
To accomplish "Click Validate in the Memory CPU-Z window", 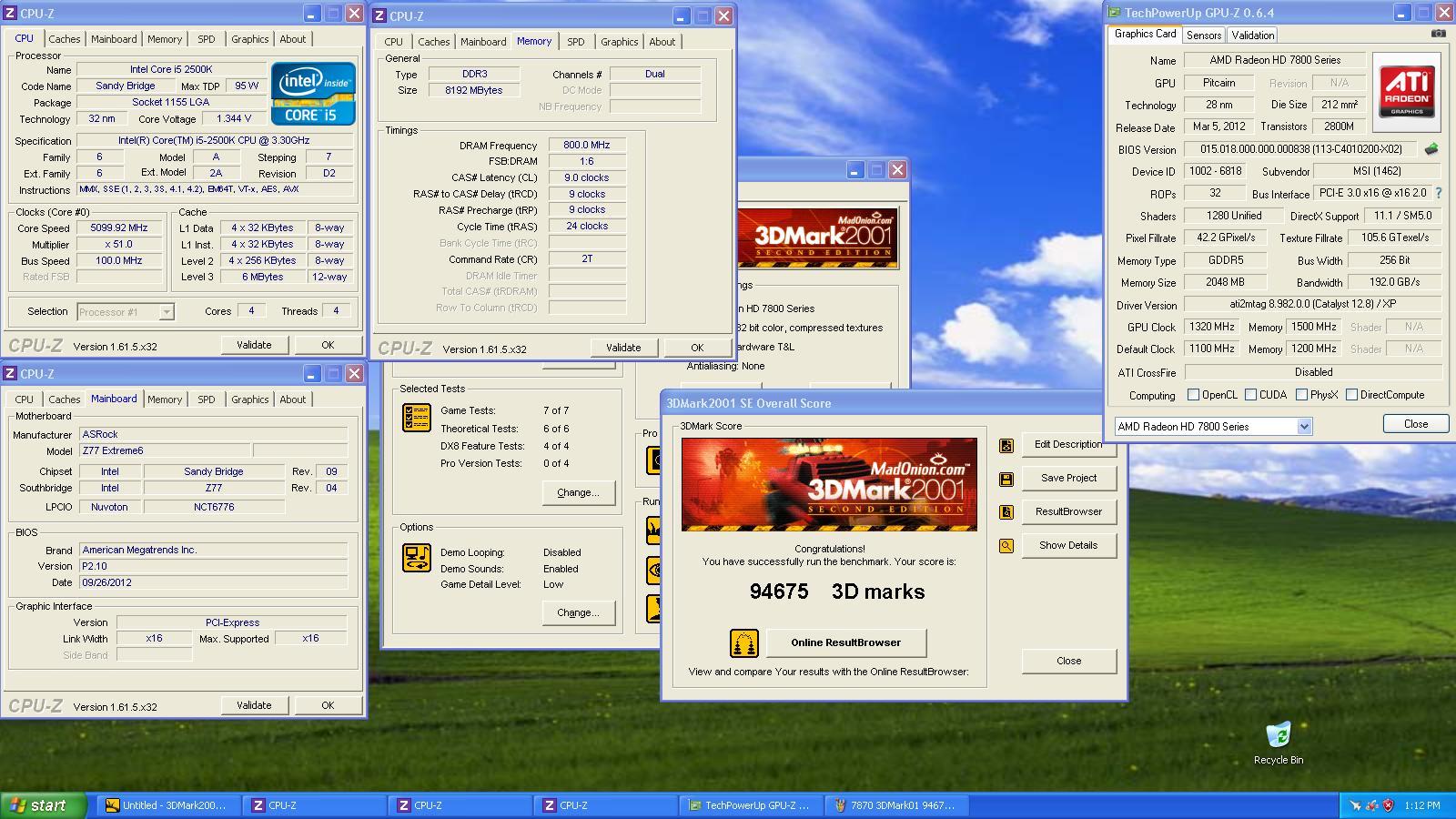I will pos(623,348).
